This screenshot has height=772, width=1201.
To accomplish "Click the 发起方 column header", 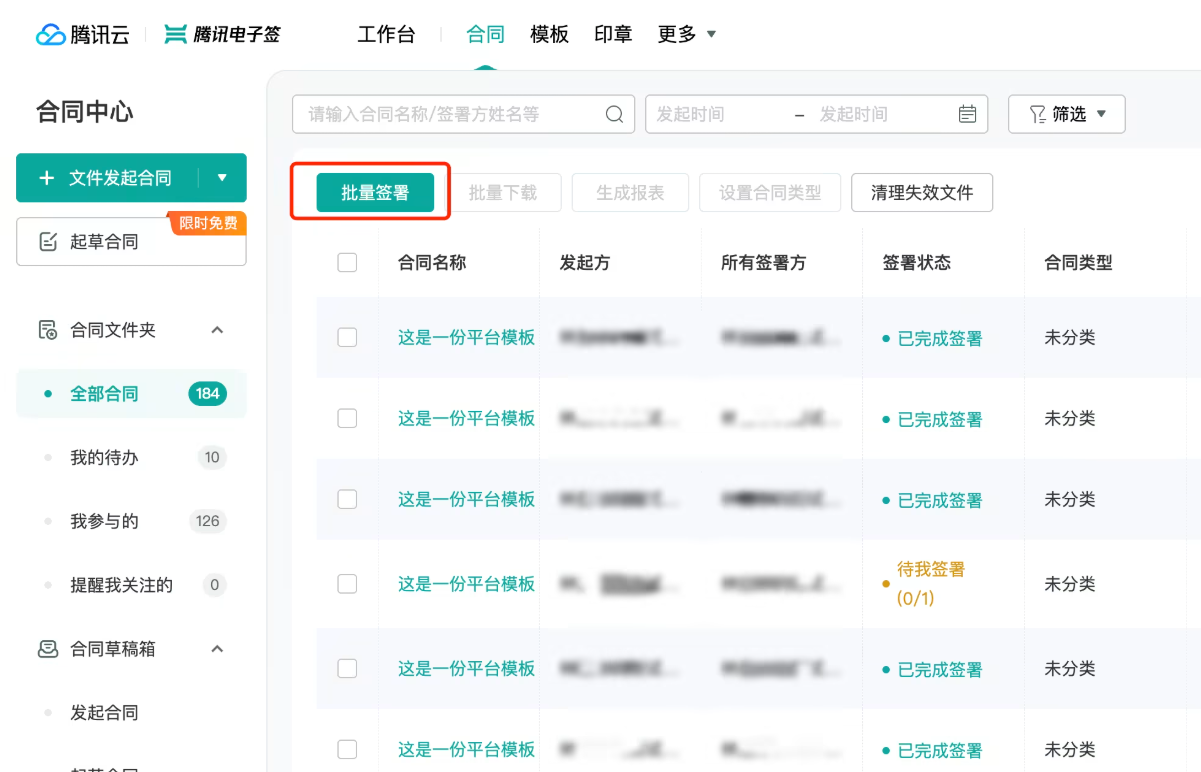I will click(585, 263).
